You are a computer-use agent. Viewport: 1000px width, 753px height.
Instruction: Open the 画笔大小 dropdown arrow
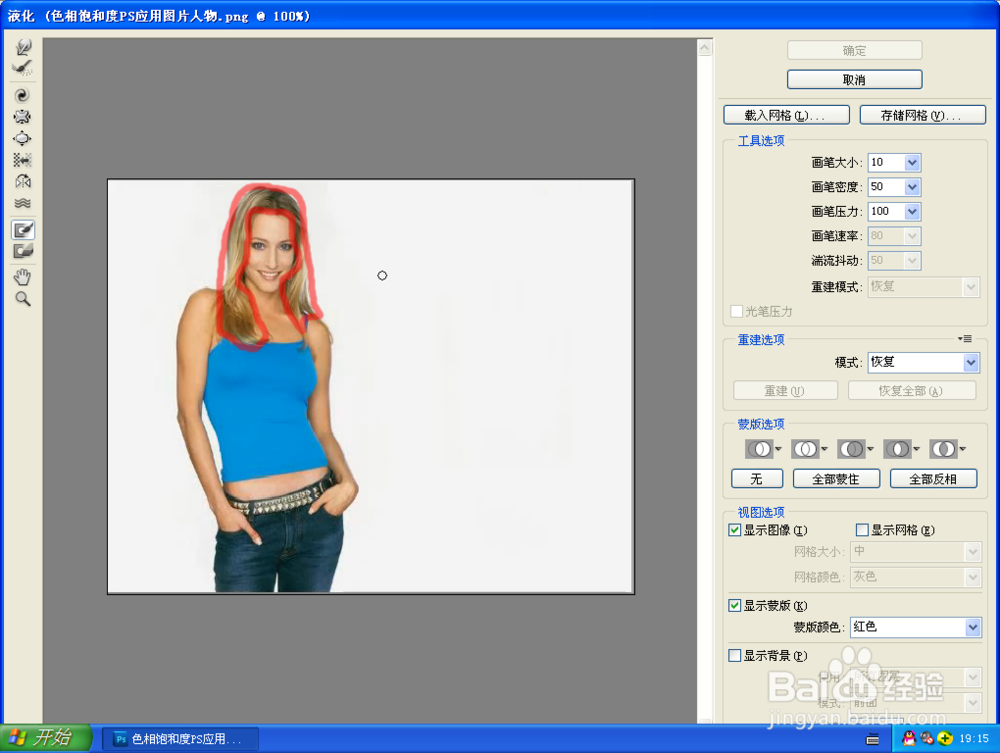point(912,163)
